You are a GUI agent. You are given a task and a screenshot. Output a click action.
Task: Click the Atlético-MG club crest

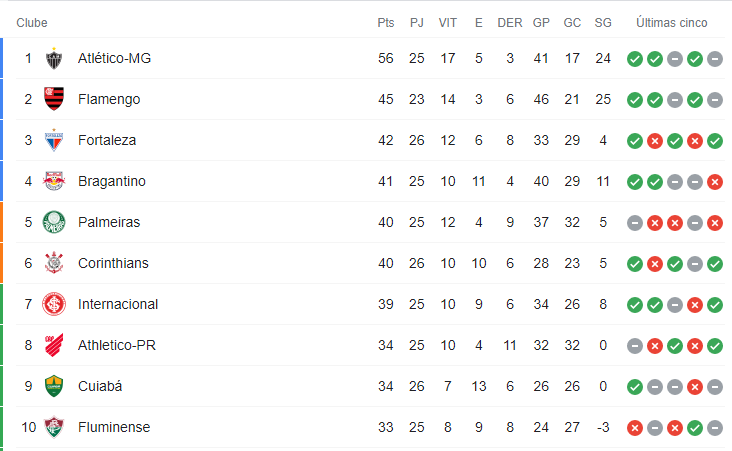(x=54, y=58)
